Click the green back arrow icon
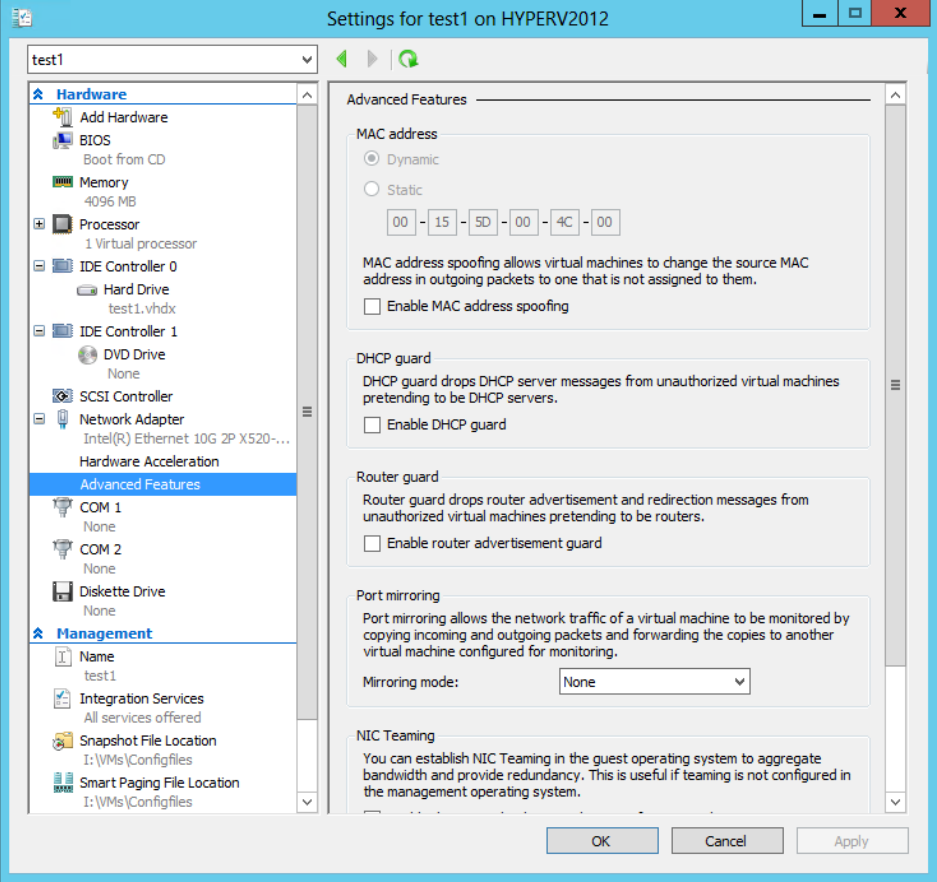This screenshot has width=937, height=882. 342,59
